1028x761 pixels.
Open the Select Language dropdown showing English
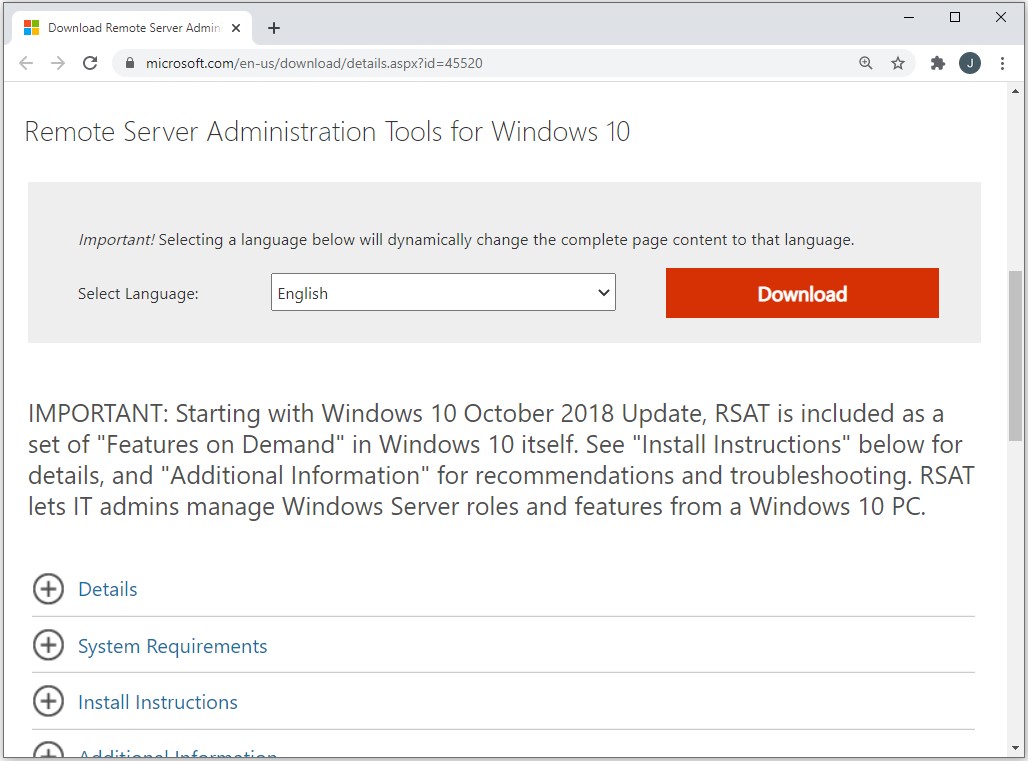pyautogui.click(x=443, y=292)
